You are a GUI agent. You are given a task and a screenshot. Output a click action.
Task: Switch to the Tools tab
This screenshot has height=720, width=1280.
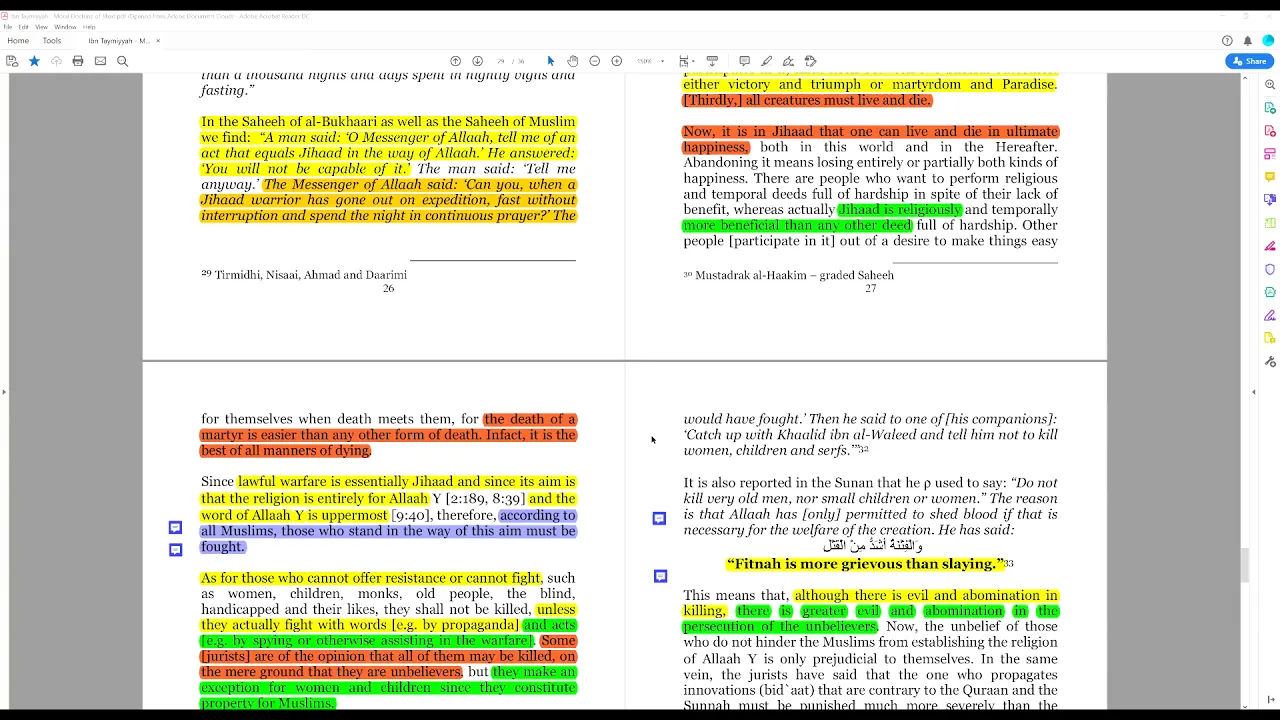(x=52, y=41)
